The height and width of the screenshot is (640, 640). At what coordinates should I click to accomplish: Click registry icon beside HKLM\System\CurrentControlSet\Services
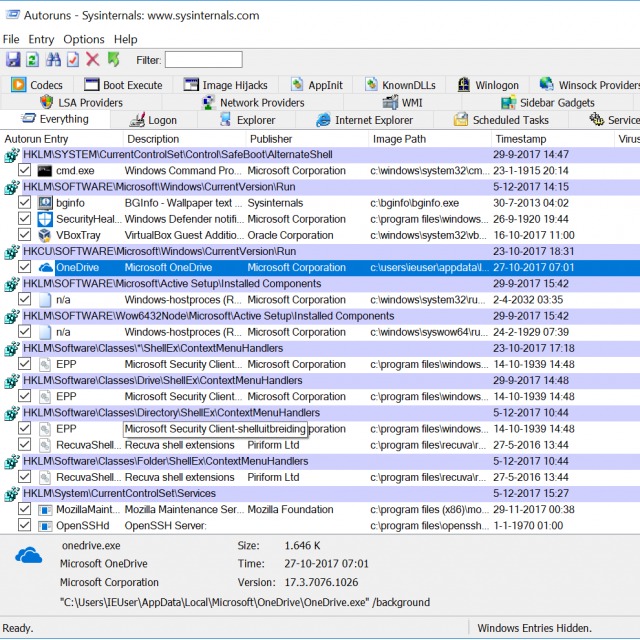(x=12, y=494)
